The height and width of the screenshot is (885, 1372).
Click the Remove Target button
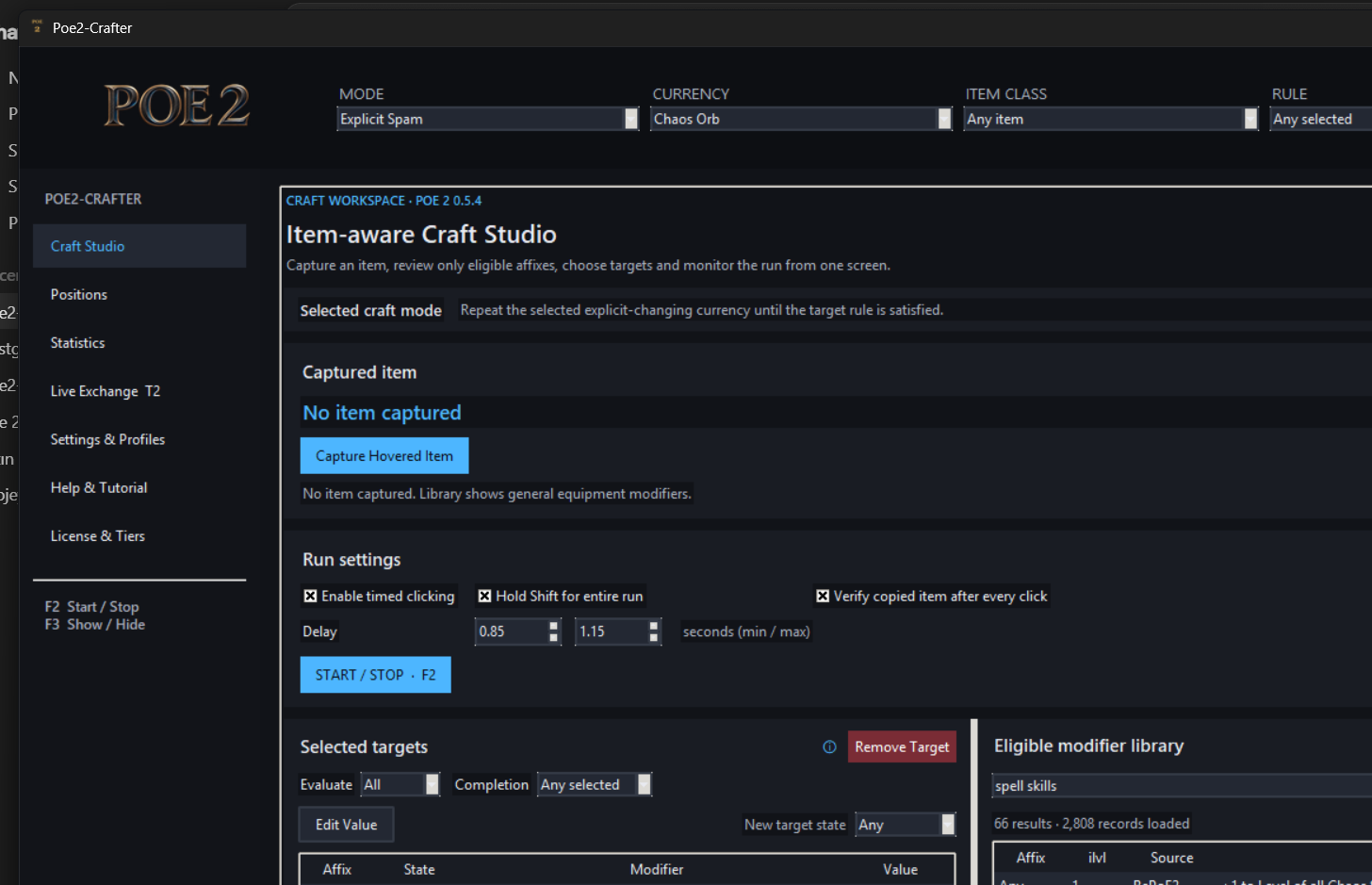tap(902, 746)
